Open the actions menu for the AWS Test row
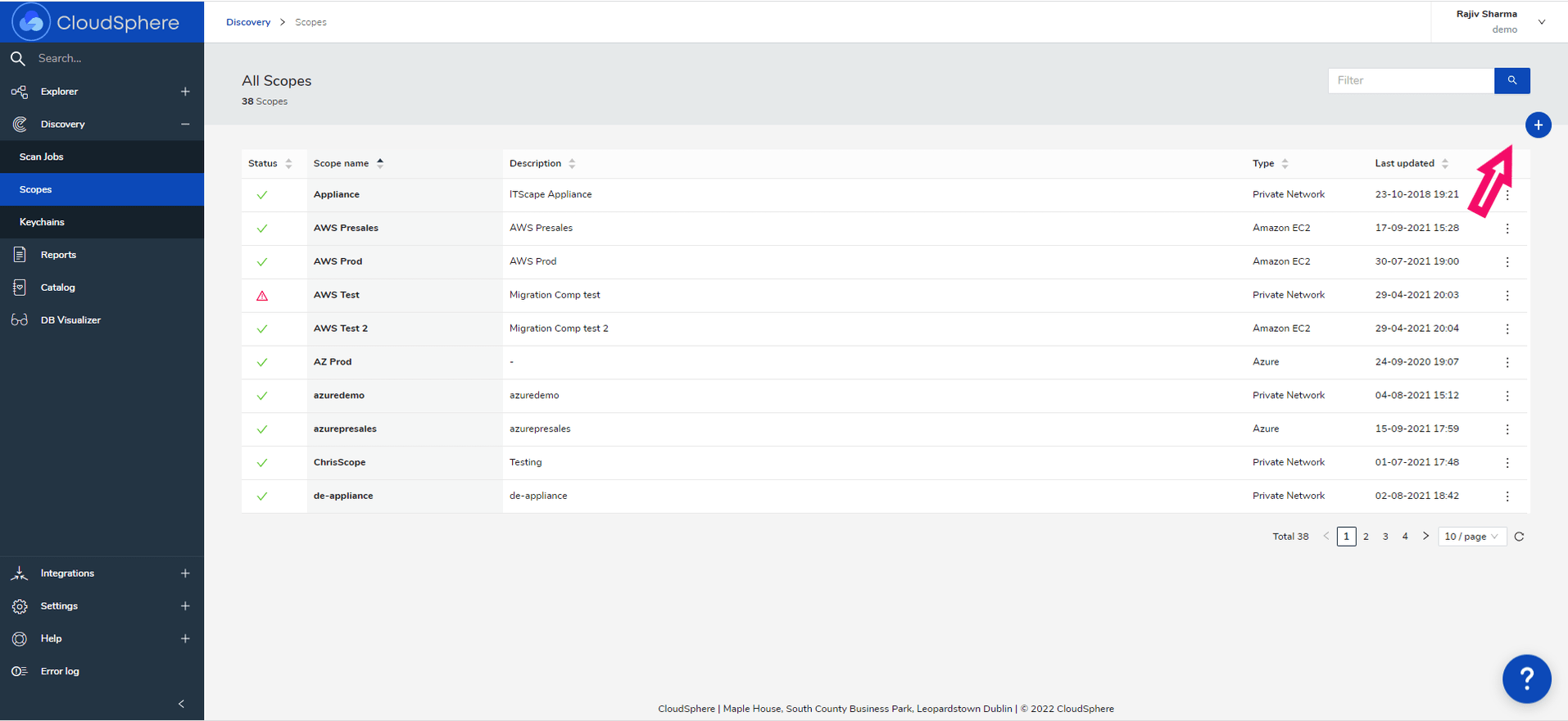 coord(1507,296)
